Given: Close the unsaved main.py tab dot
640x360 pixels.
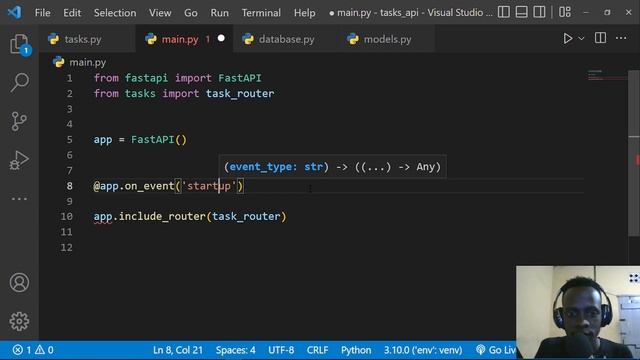Looking at the screenshot, I should pos(221,38).
